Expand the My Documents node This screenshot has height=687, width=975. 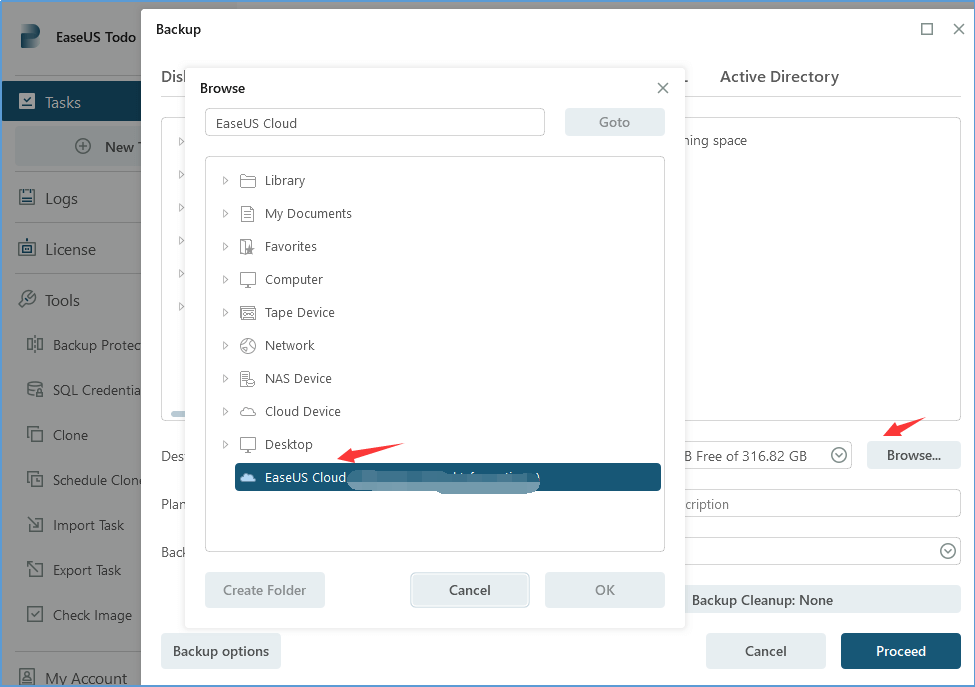[x=225, y=214]
